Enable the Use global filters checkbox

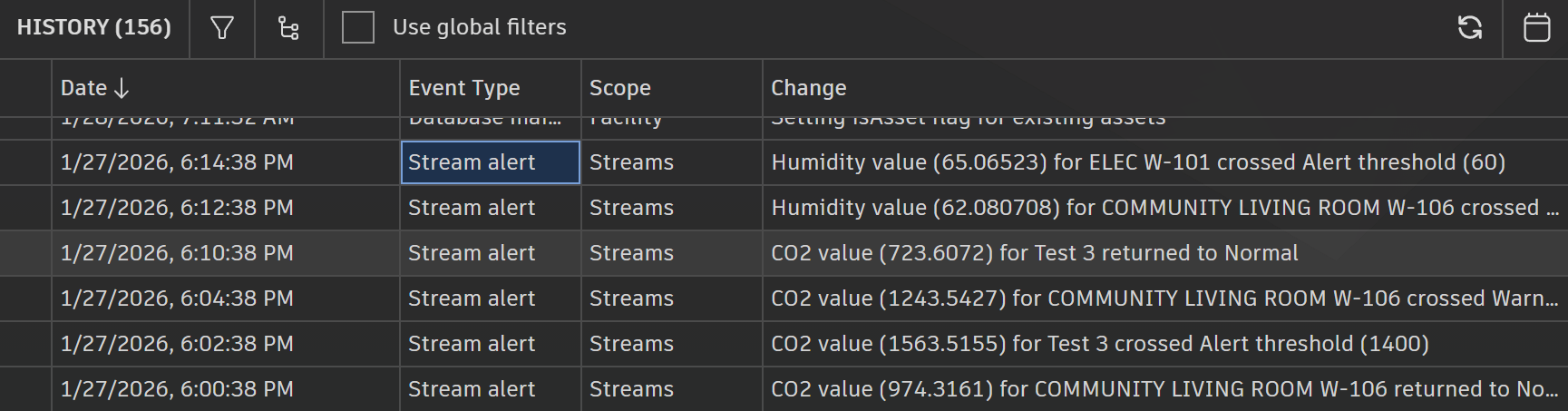point(358,28)
